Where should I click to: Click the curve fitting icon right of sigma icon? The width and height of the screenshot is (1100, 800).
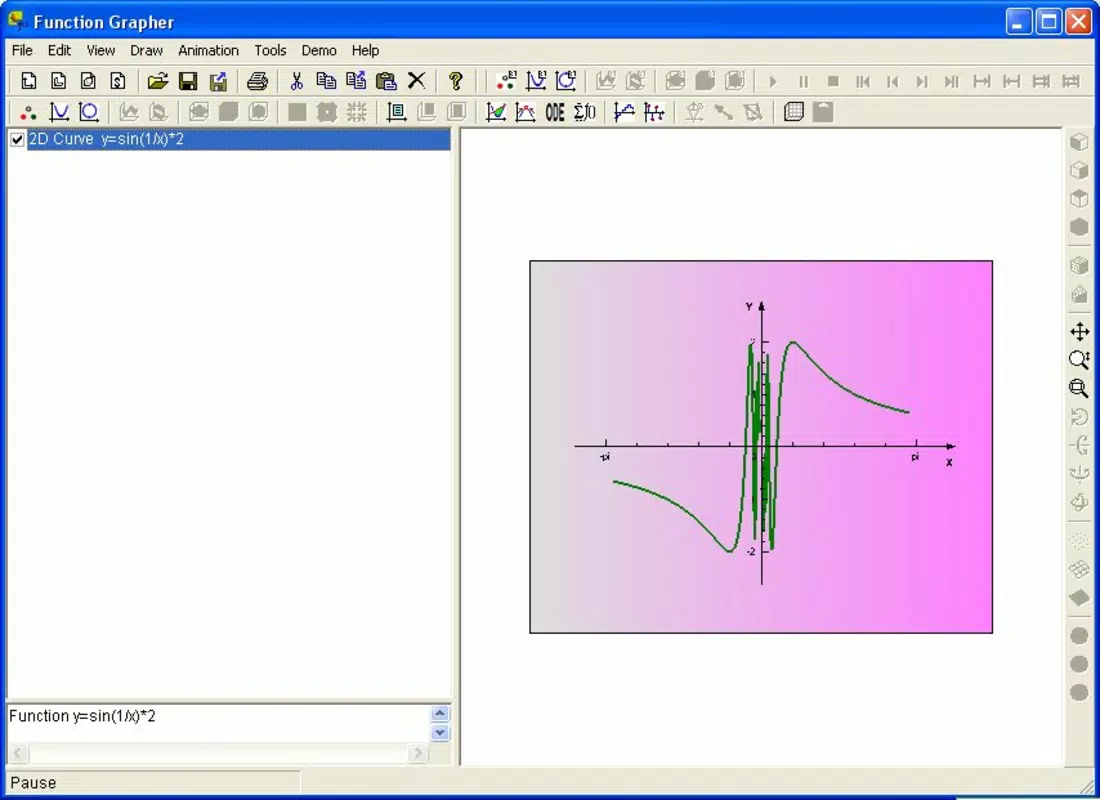click(x=624, y=112)
